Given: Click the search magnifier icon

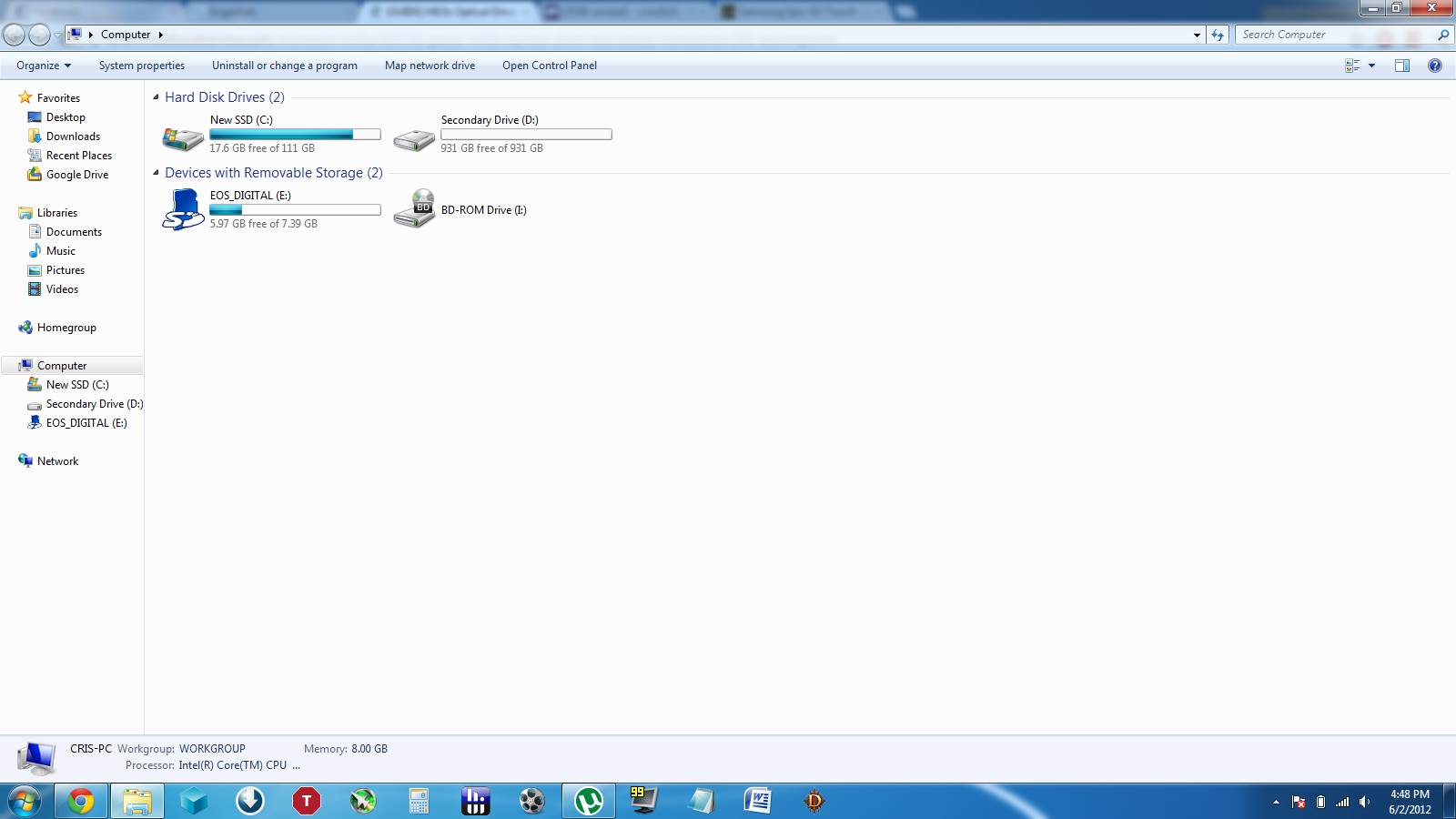Looking at the screenshot, I should pos(1442,35).
